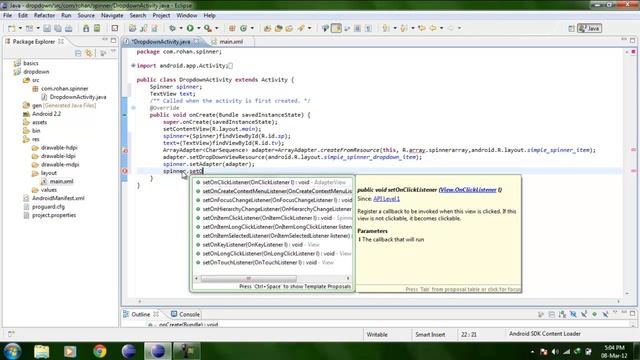Click the New Java Class toolbar icon
This screenshot has height=360, width=640.
tap(243, 28)
